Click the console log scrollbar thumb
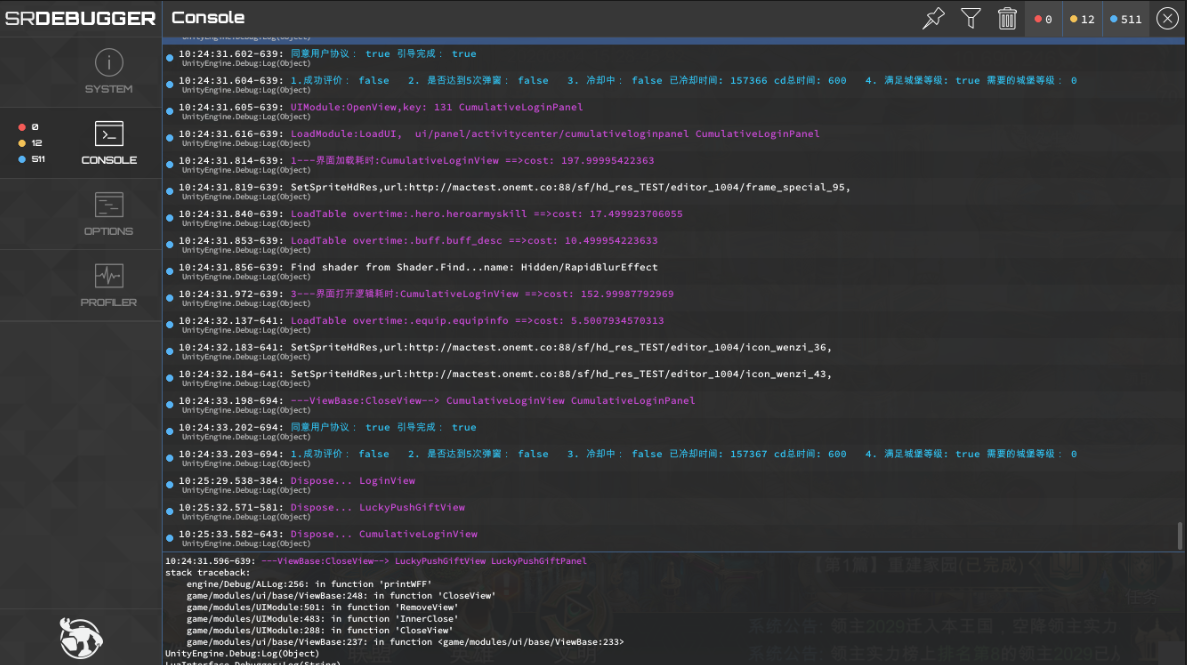This screenshot has height=665, width=1187. [x=1179, y=535]
